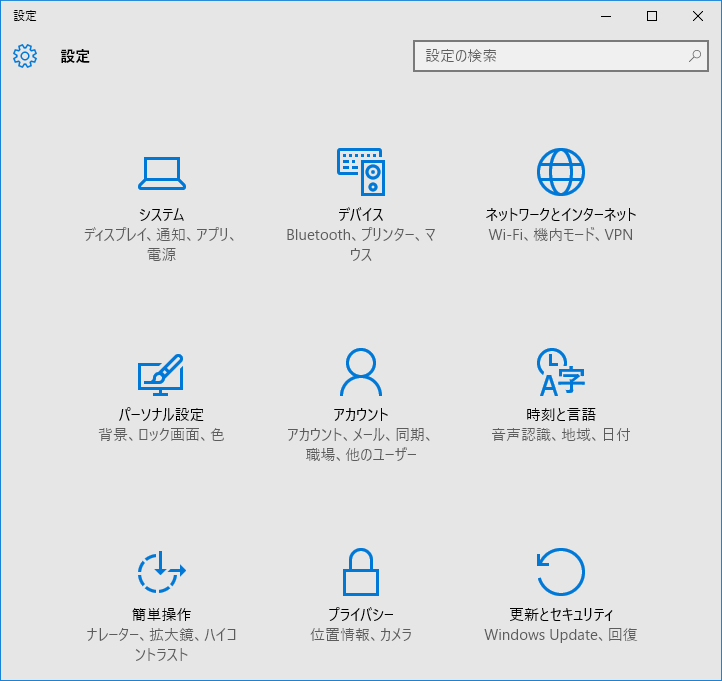The image size is (722, 681).
Task: Click the magnifier icon in search box
Action: pos(694,56)
